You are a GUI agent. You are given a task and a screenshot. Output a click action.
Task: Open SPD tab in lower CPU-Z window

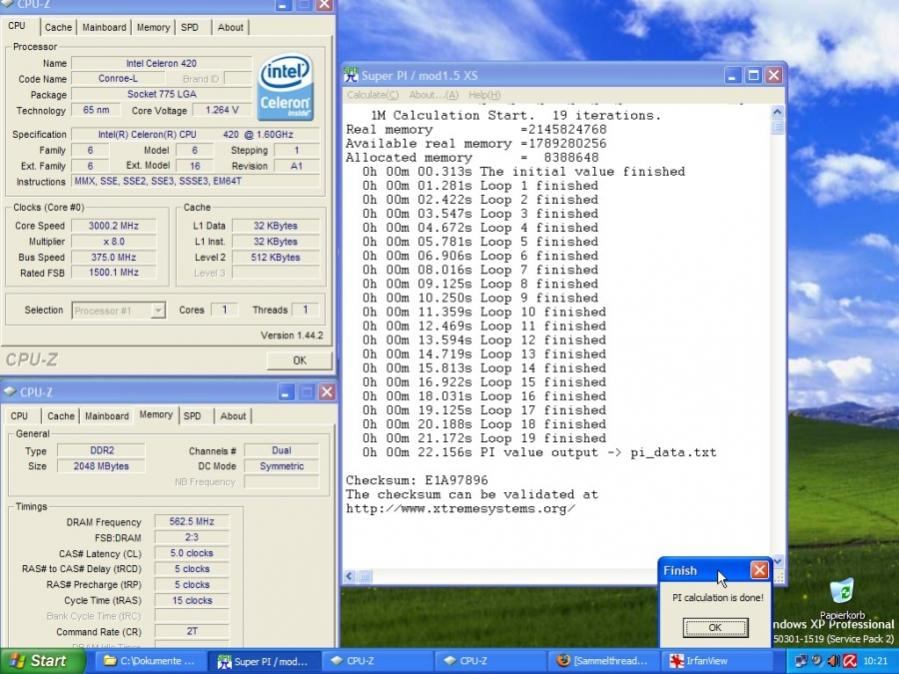(x=192, y=416)
